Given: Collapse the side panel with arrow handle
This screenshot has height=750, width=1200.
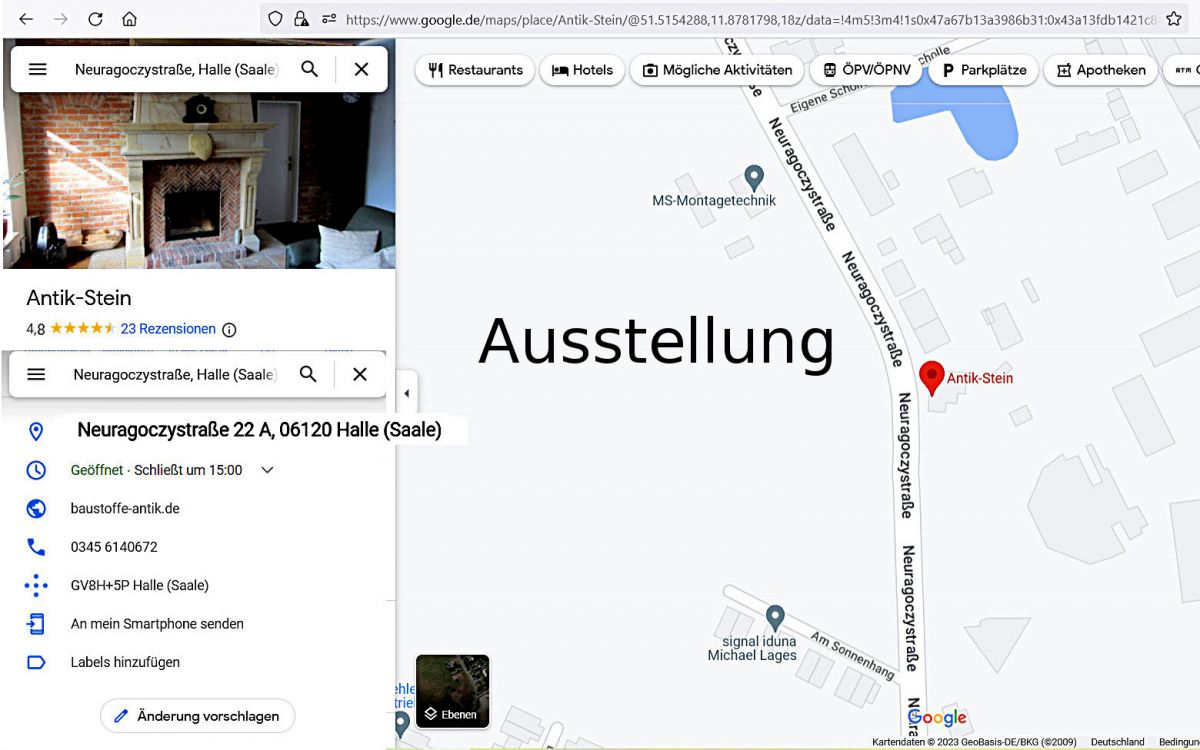Looking at the screenshot, I should [407, 393].
